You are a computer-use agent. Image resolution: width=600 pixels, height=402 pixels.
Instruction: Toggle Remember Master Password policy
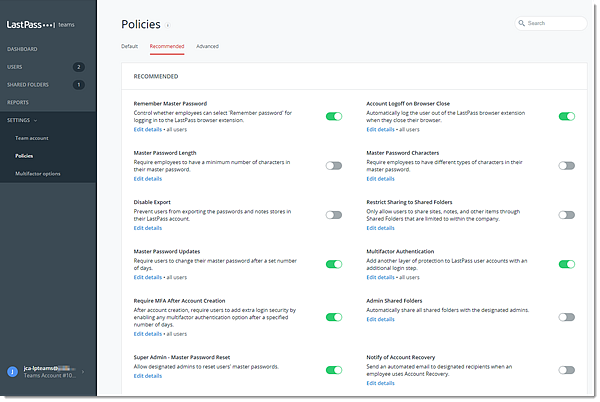pyautogui.click(x=334, y=116)
